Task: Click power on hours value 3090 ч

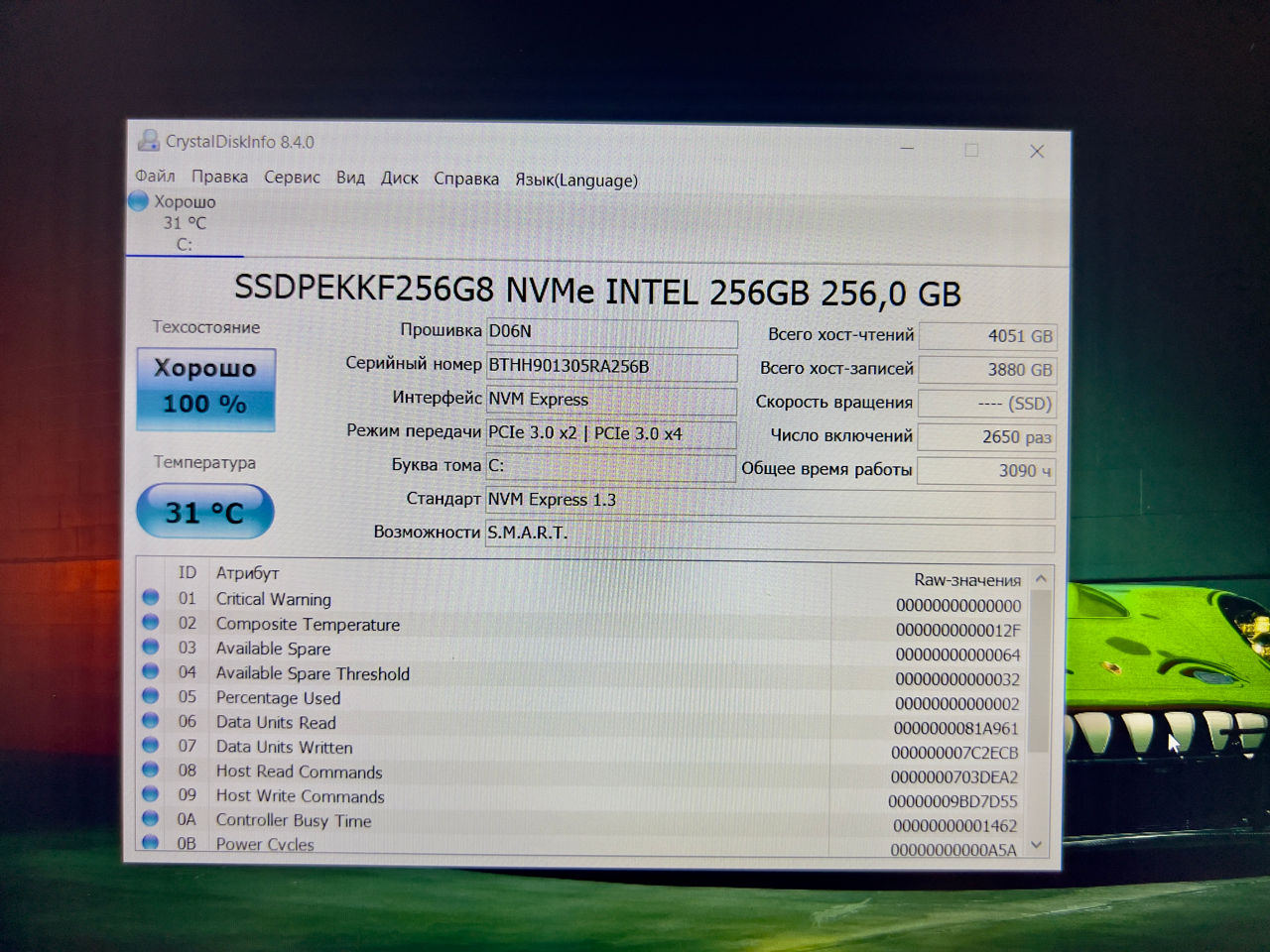Action: tap(986, 471)
